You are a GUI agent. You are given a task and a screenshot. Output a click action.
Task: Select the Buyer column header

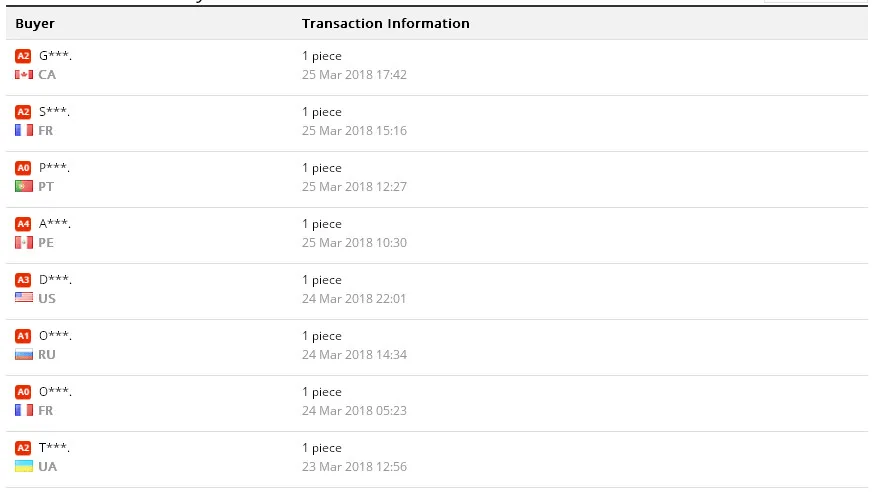click(x=35, y=23)
